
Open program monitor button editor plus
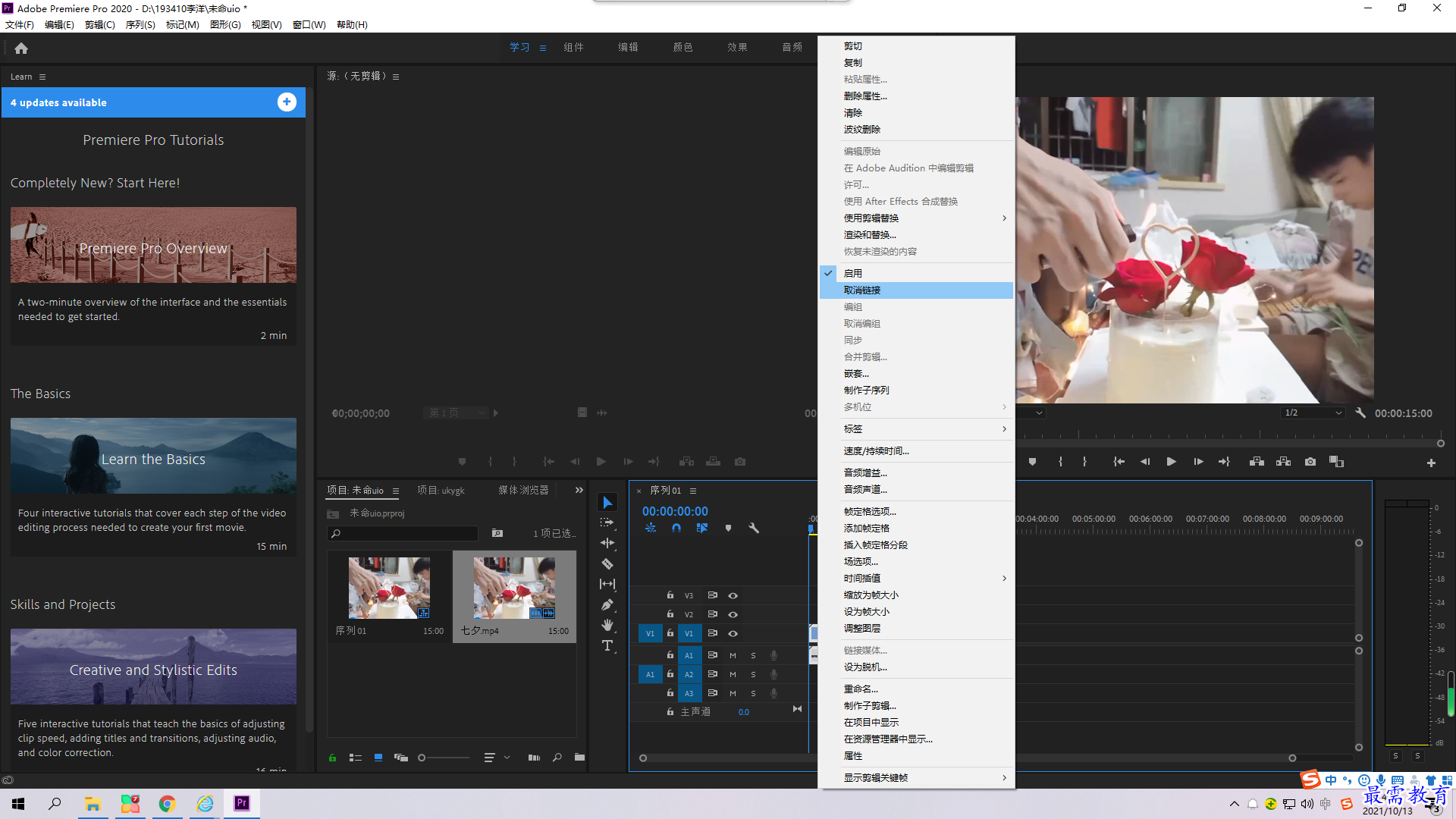[x=1431, y=463]
